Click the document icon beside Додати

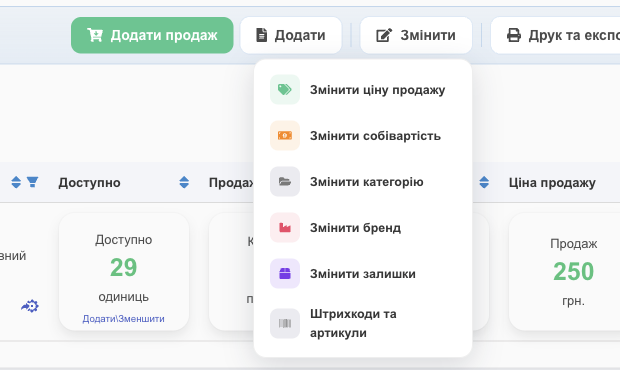(261, 35)
